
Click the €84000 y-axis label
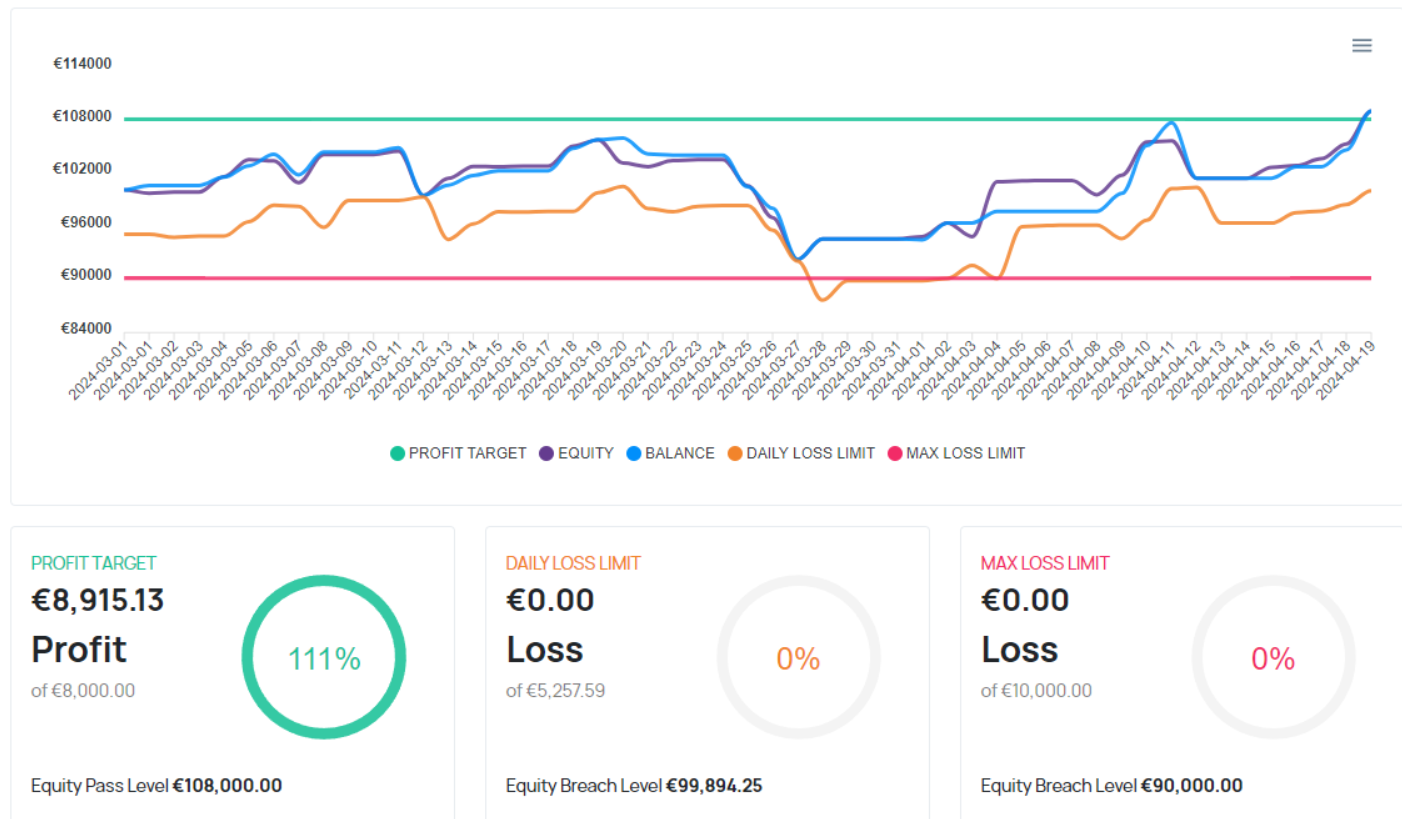(x=82, y=329)
